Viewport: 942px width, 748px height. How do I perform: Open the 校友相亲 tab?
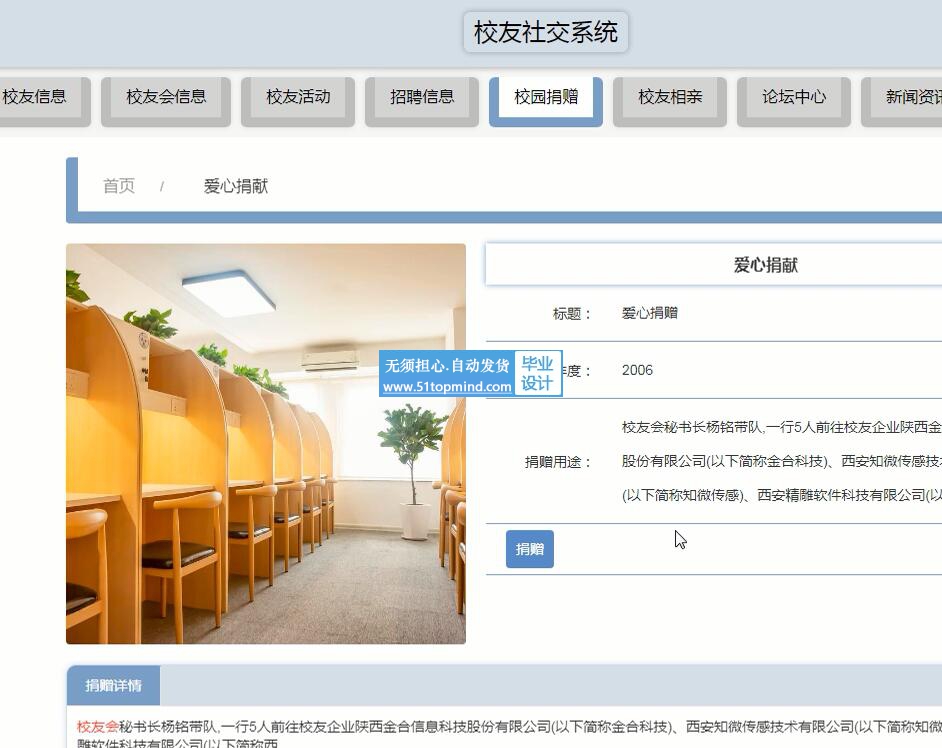coord(670,101)
